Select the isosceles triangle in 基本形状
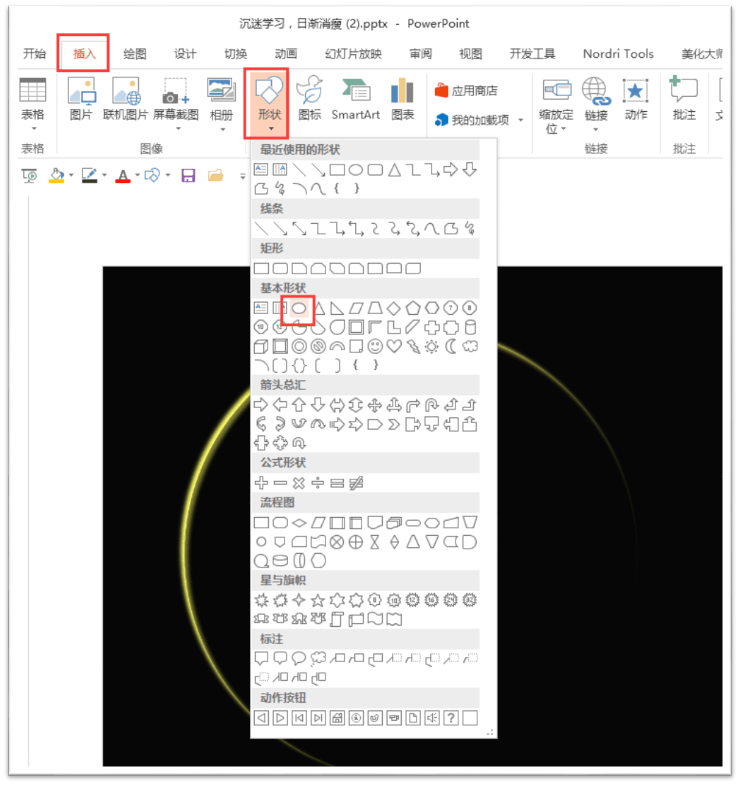Viewport: 740px width, 785px height. click(x=318, y=308)
